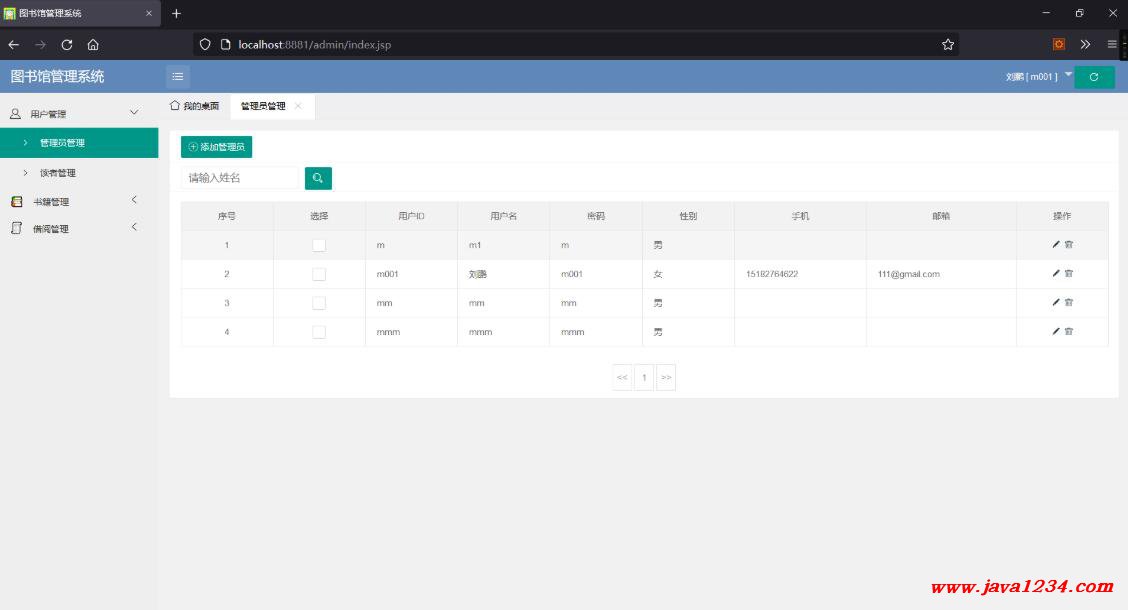Click the 用户ID column header
The image size is (1128, 610).
click(411, 216)
